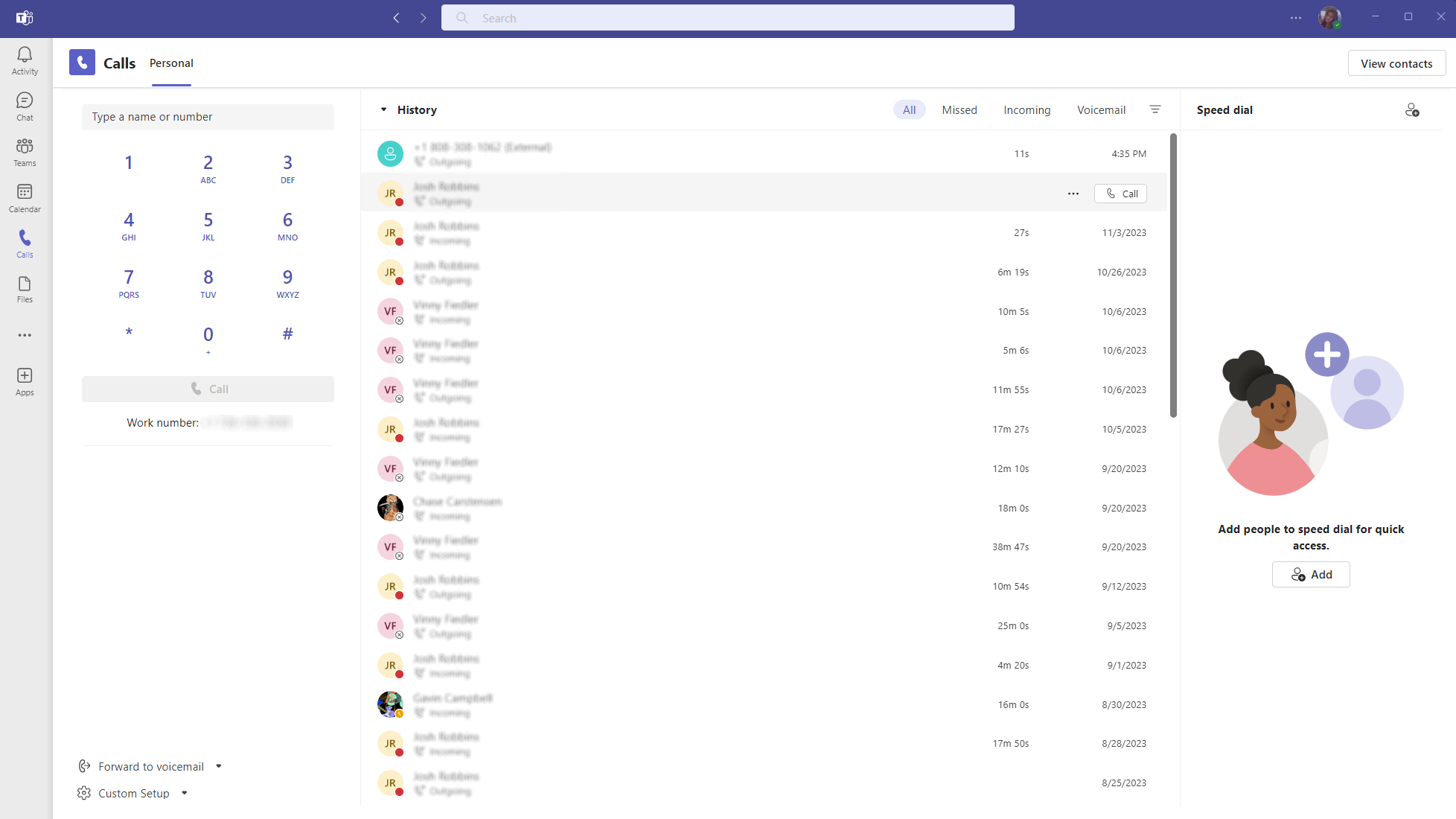The height and width of the screenshot is (819, 1456).
Task: Open the call history filter options
Action: point(1155,109)
